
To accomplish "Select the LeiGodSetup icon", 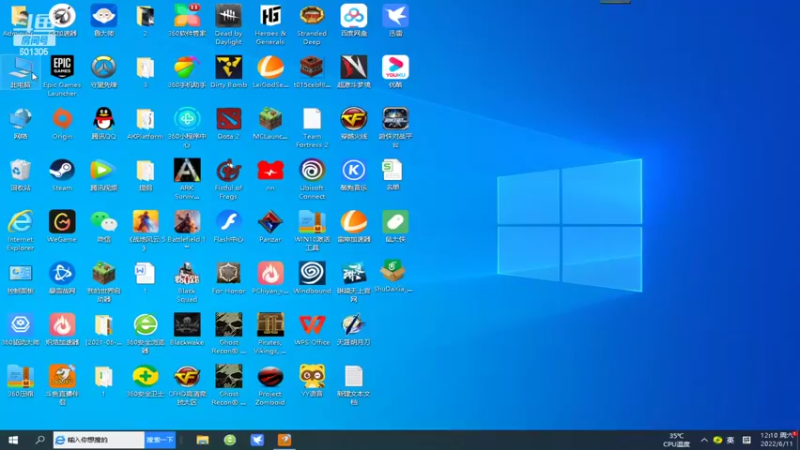I will click(x=270, y=67).
